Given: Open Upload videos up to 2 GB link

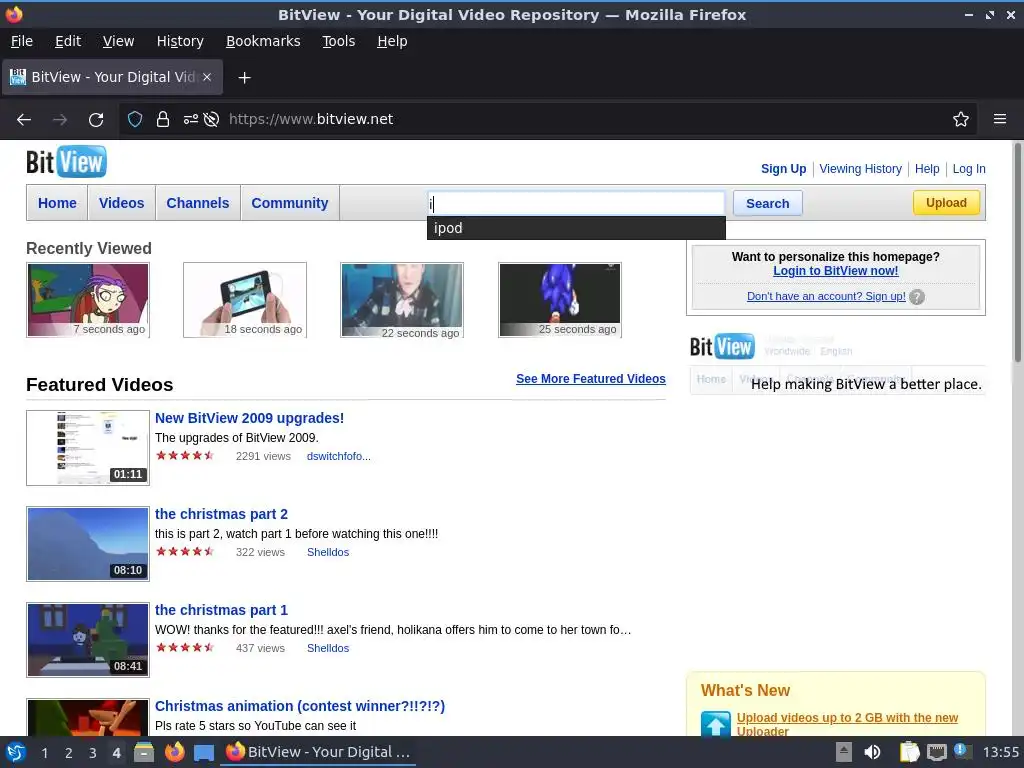Looking at the screenshot, I should tap(847, 724).
